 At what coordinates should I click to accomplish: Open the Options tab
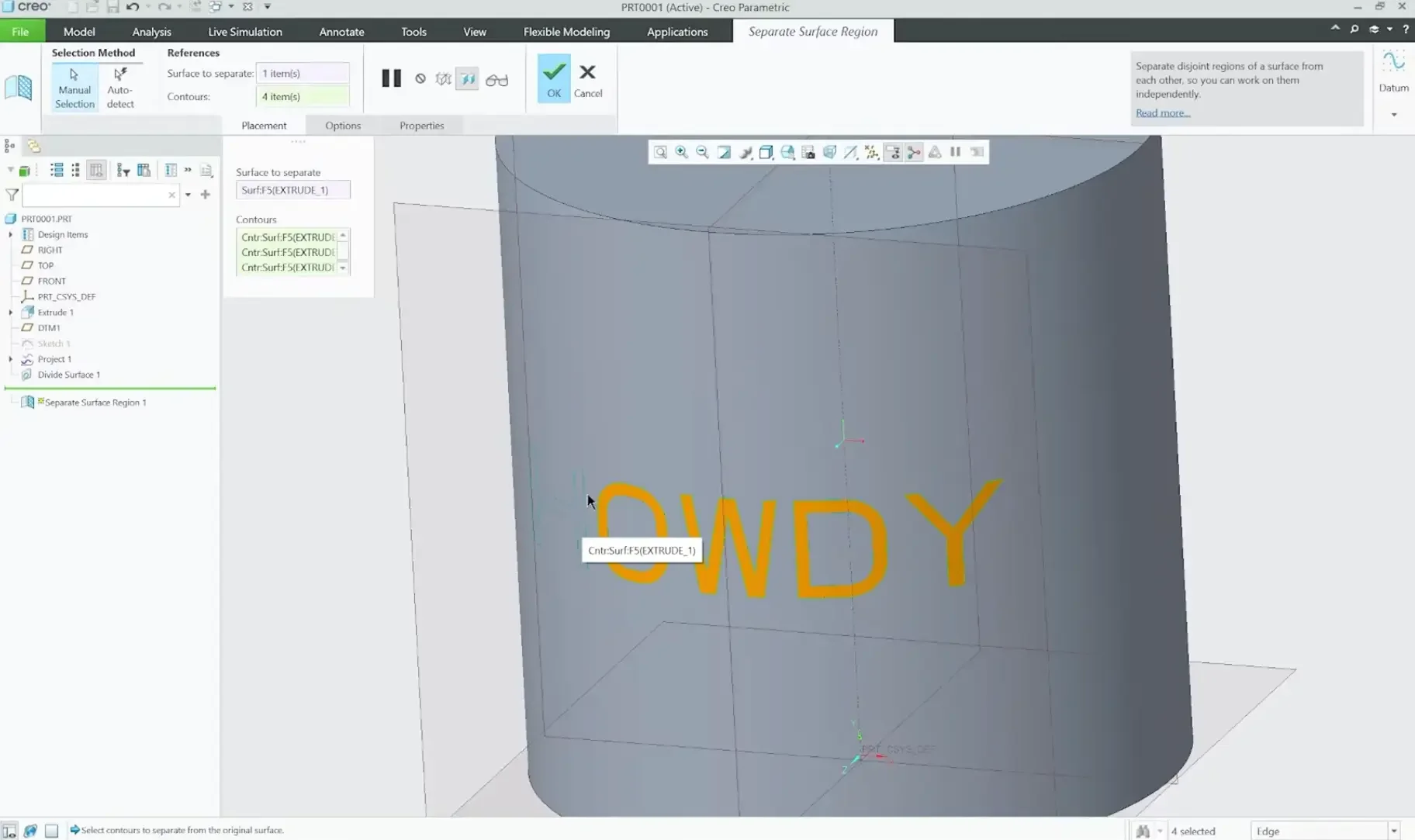(343, 126)
